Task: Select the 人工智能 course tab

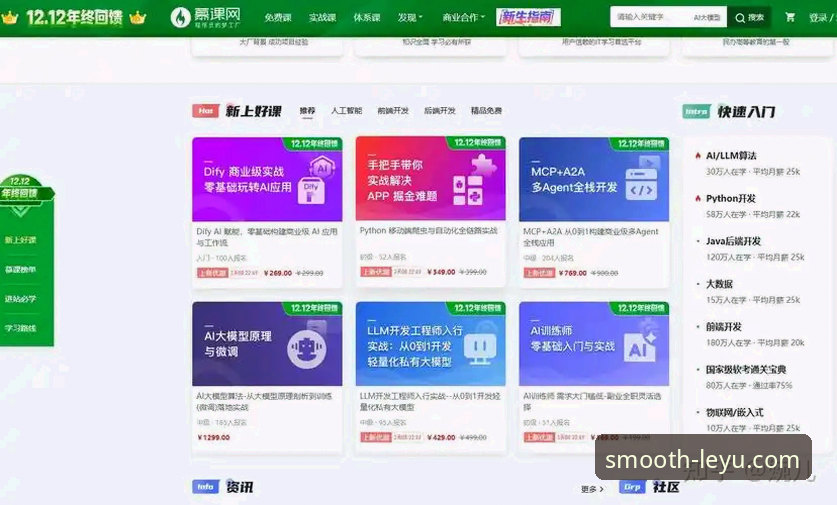Action: point(346,111)
